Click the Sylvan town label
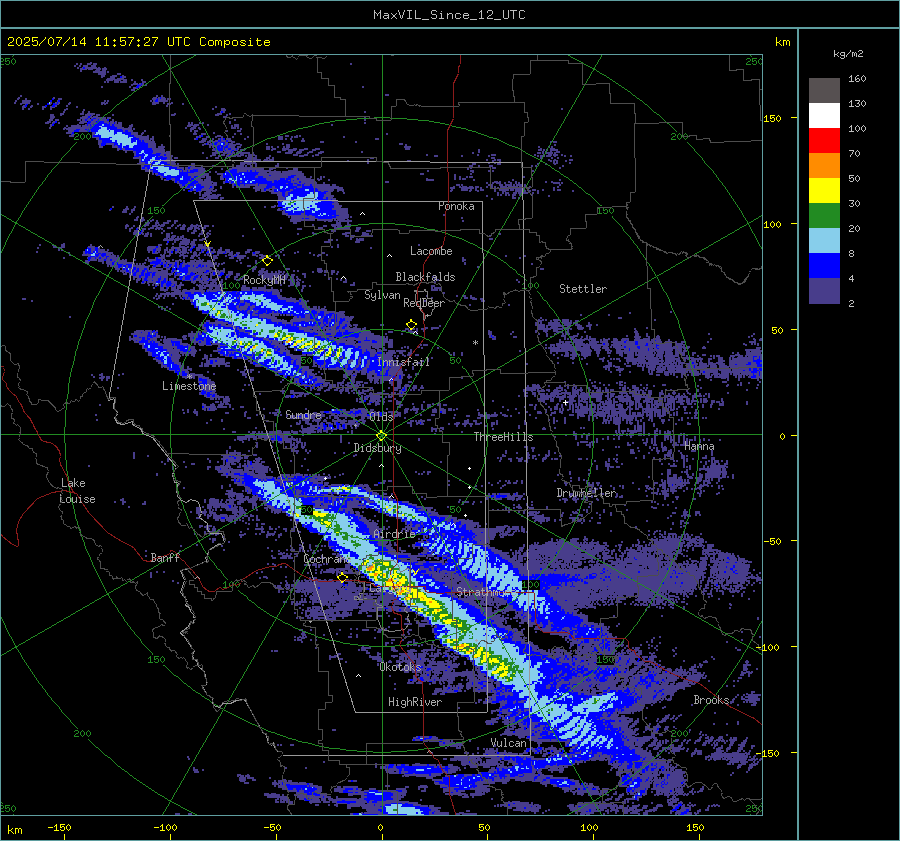The image size is (900, 841). pyautogui.click(x=382, y=295)
